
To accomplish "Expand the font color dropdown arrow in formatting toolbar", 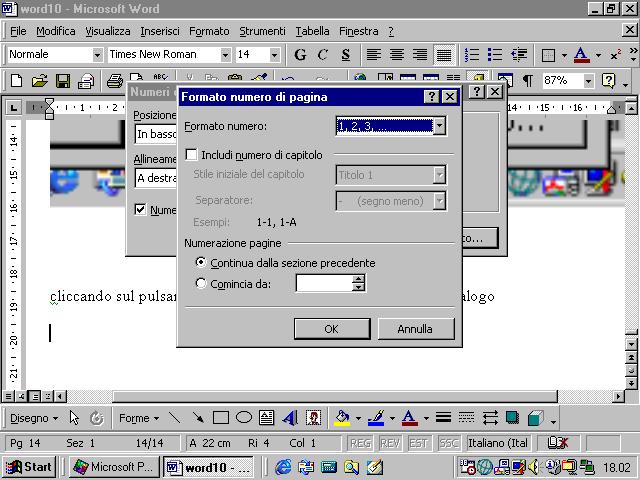I will click(x=598, y=55).
